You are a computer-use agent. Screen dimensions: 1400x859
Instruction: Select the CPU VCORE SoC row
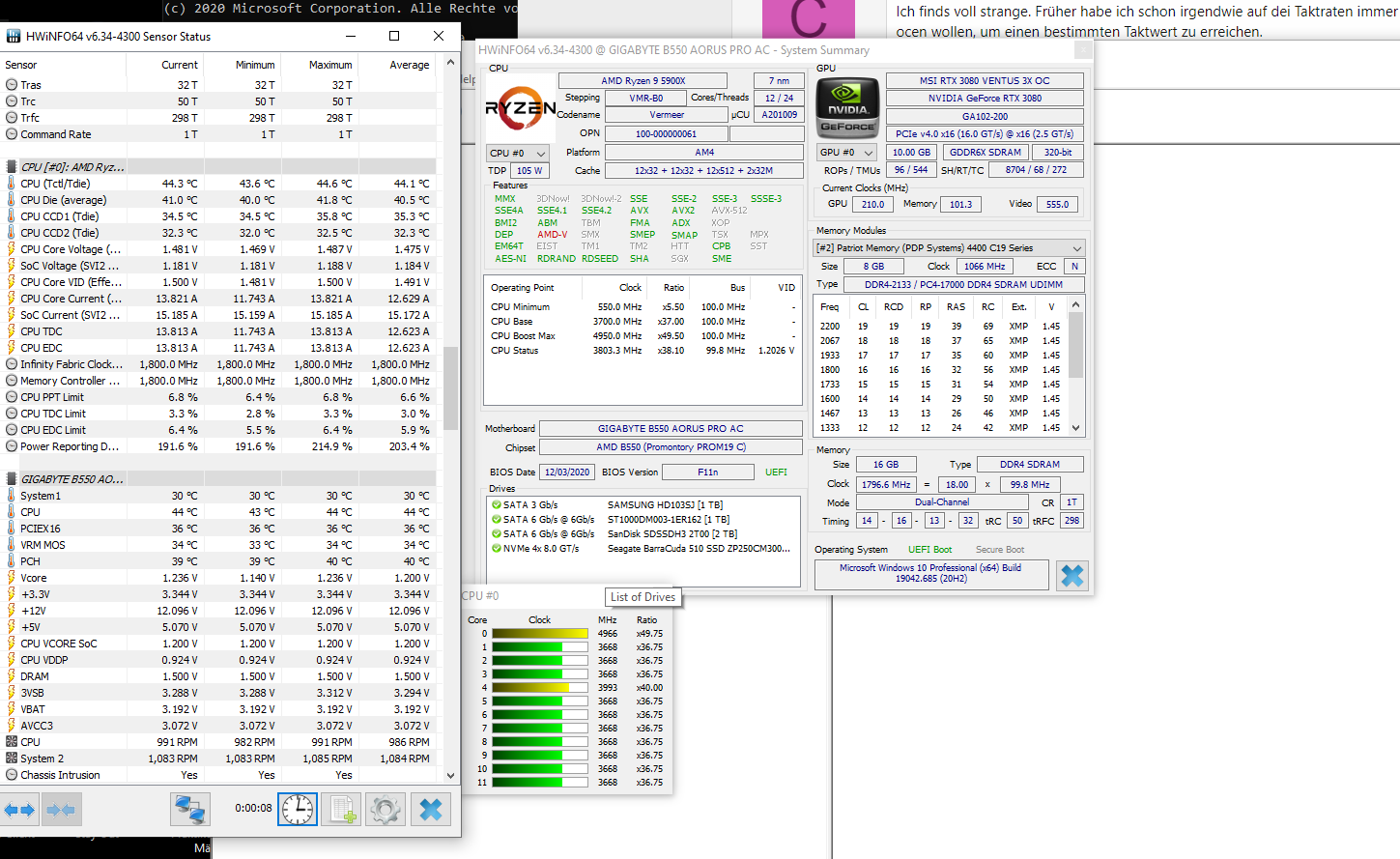(220, 644)
